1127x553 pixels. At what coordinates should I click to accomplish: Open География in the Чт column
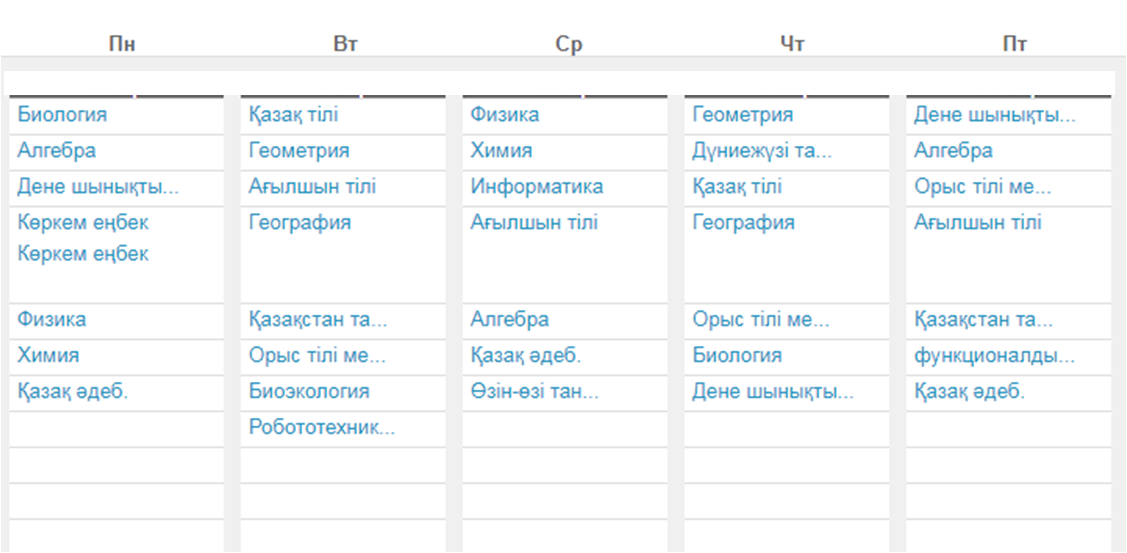(x=743, y=223)
